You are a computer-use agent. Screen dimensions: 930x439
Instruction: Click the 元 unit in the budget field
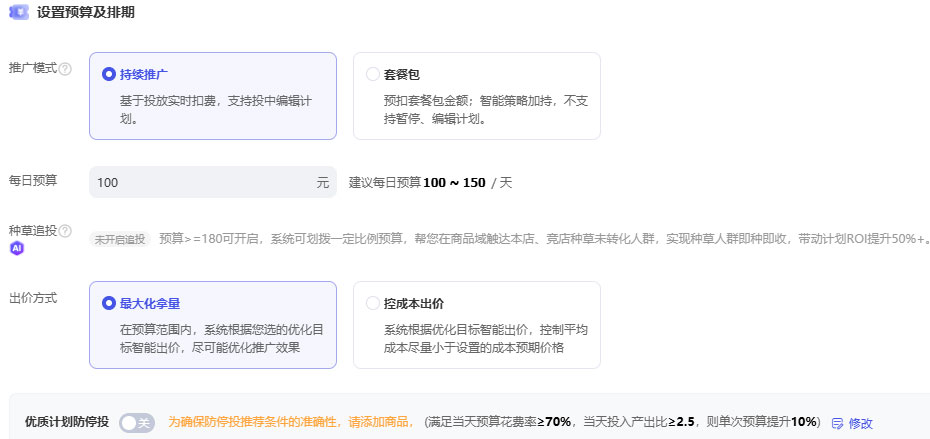[x=322, y=182]
